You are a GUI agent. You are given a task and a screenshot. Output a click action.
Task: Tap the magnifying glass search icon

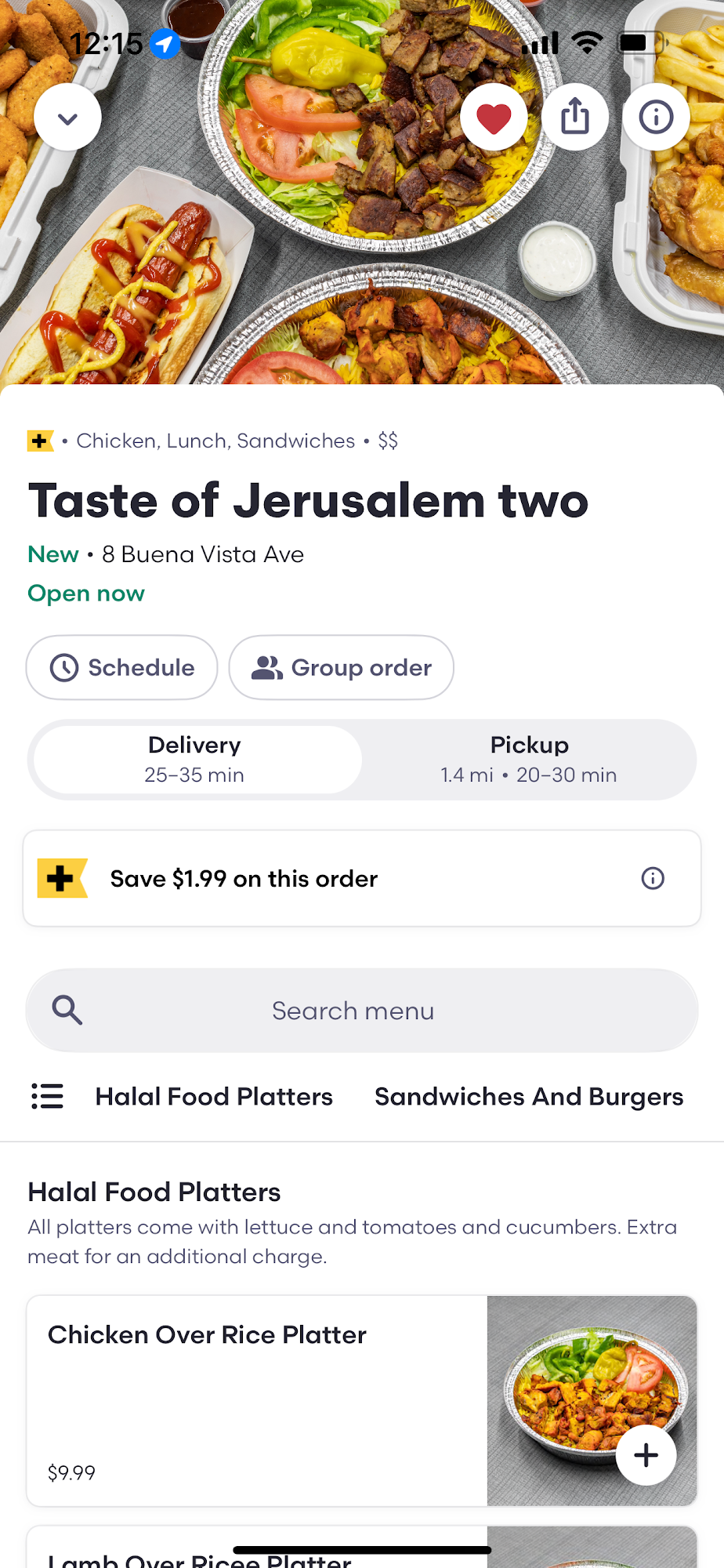coord(67,1011)
